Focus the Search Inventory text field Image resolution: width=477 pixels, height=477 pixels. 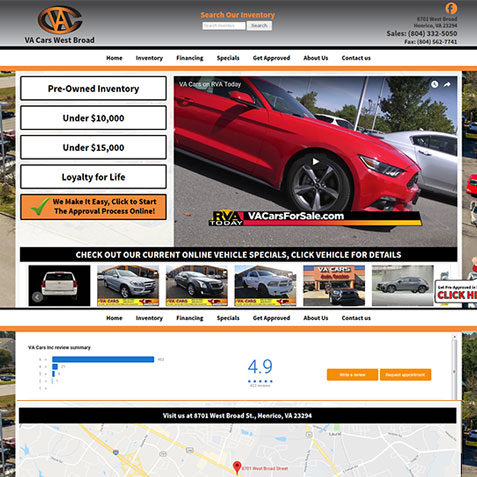click(224, 26)
